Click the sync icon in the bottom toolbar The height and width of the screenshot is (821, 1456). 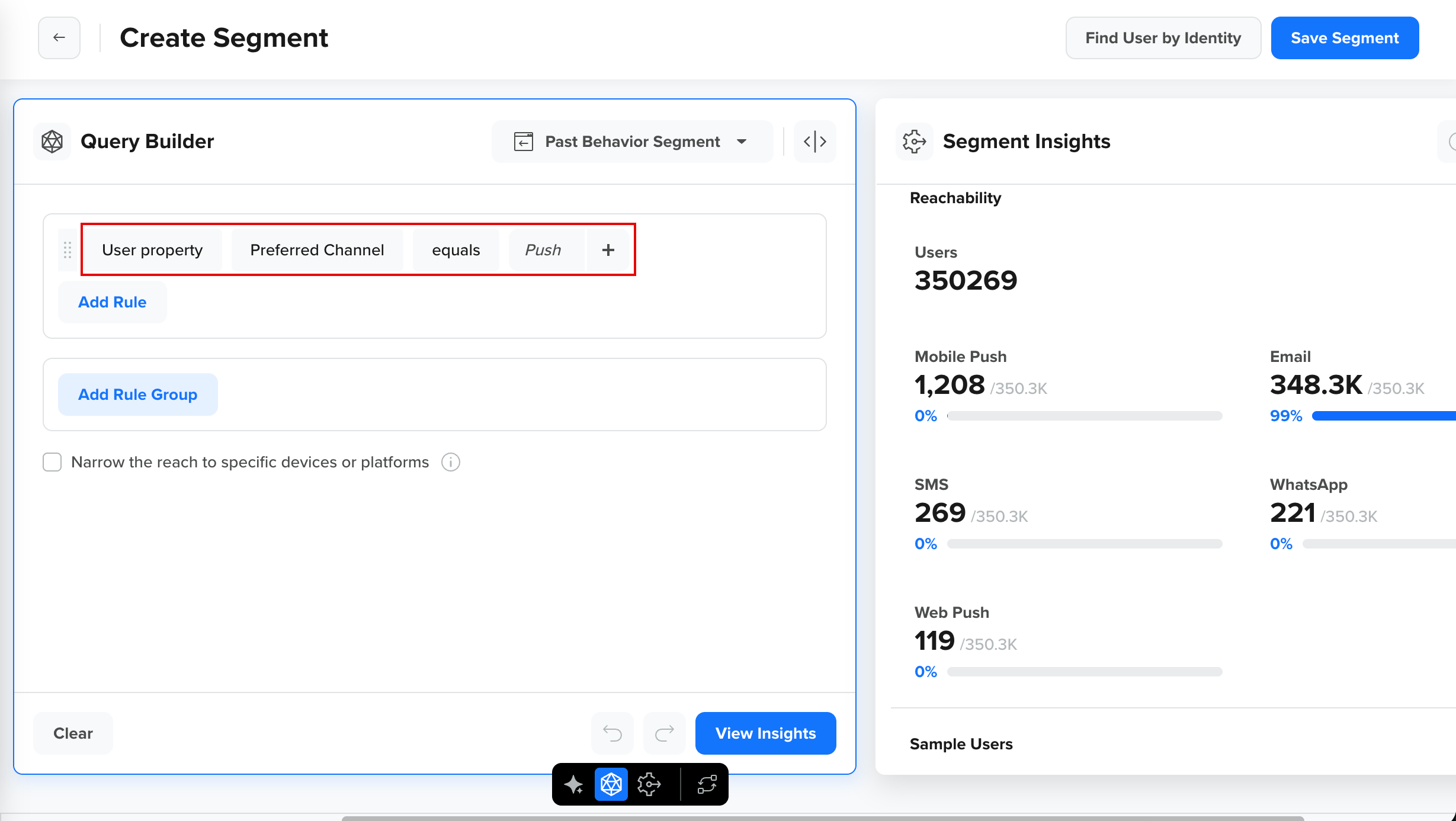[x=707, y=784]
